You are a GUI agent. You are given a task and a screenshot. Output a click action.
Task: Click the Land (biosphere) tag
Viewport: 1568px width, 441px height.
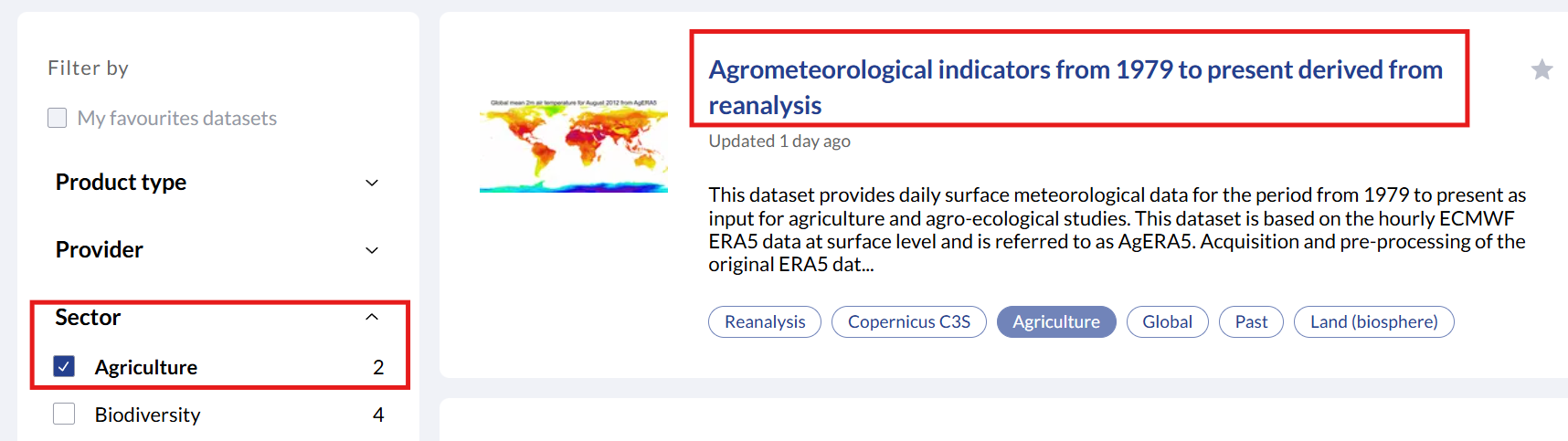coord(1373,321)
